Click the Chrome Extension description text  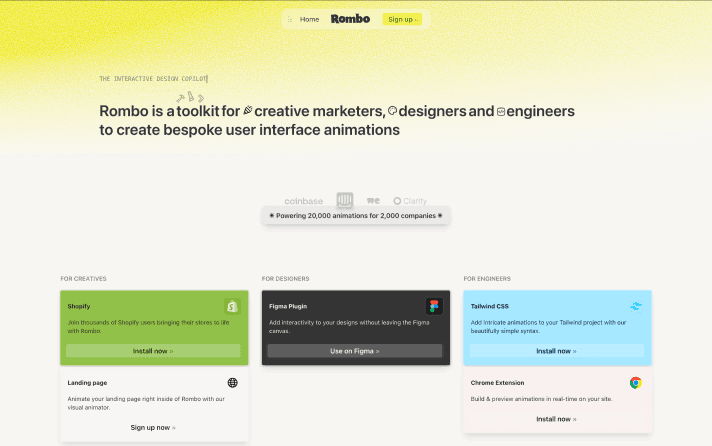[541, 399]
